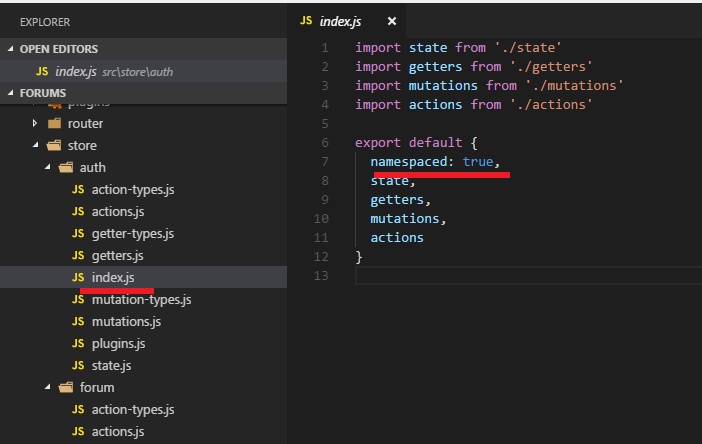This screenshot has height=444, width=702.
Task: Click './actions' string on line 4
Action: click(x=551, y=105)
